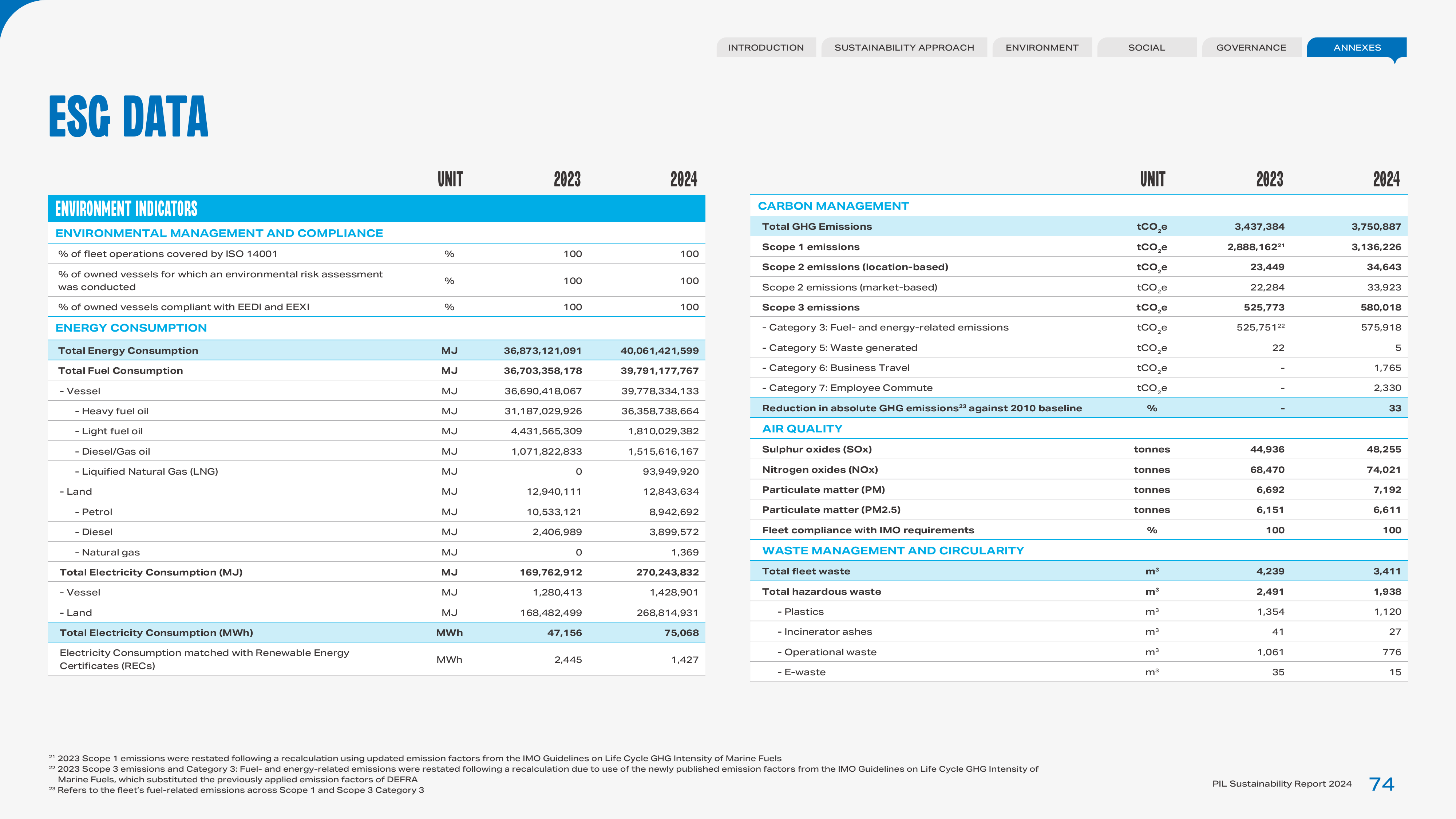Screen dimensions: 1456x819
Task: Select Reduction in absolute GHG emissions row label
Action: [922, 408]
